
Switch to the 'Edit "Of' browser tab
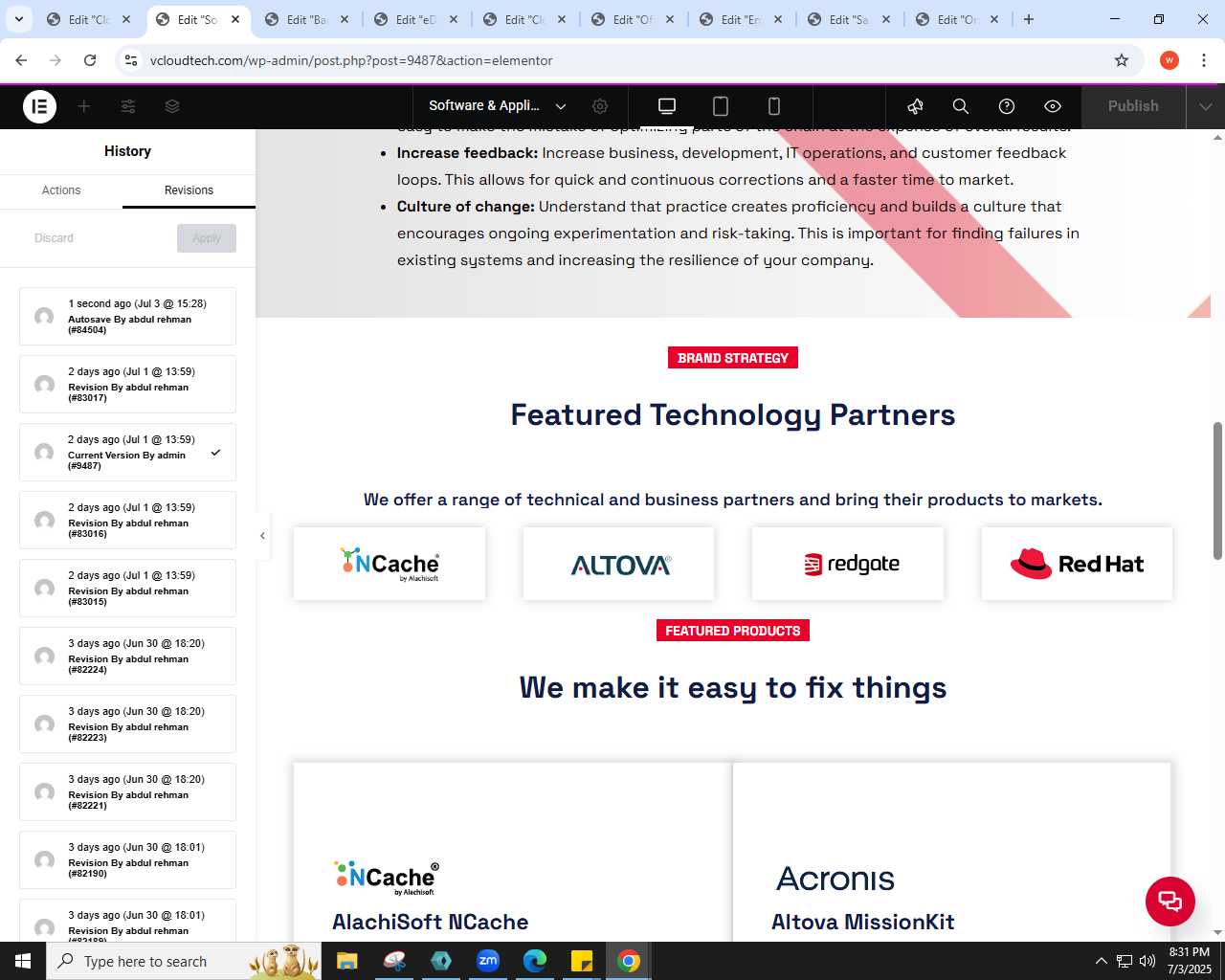pos(632,19)
